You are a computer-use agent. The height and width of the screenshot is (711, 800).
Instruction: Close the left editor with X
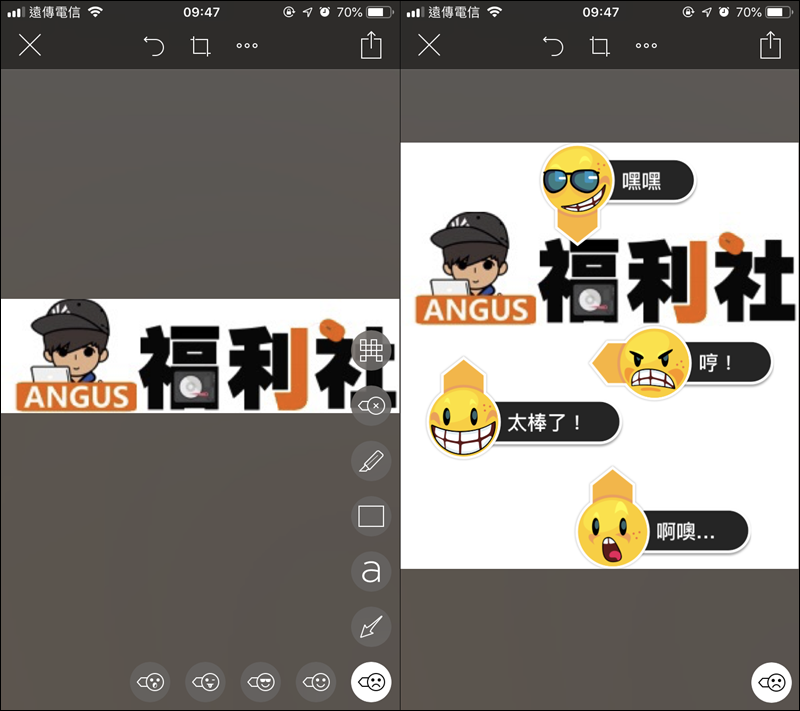30,45
